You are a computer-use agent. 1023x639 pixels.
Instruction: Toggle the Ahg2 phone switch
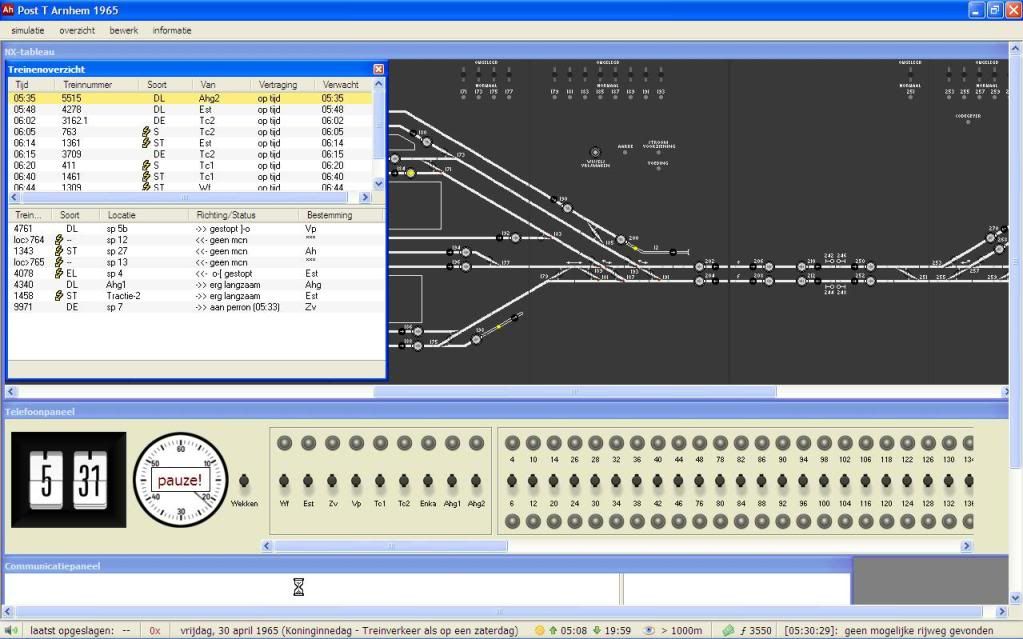[475, 481]
